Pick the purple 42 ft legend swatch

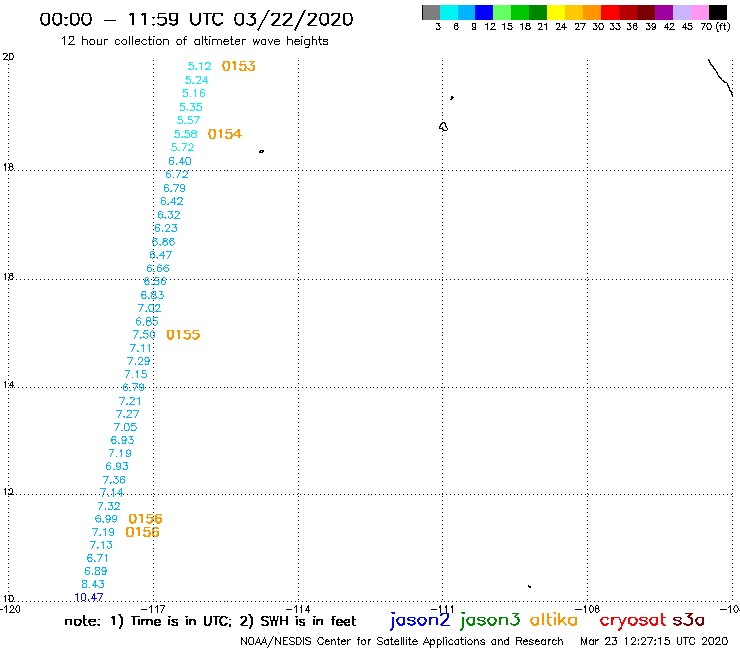664,12
